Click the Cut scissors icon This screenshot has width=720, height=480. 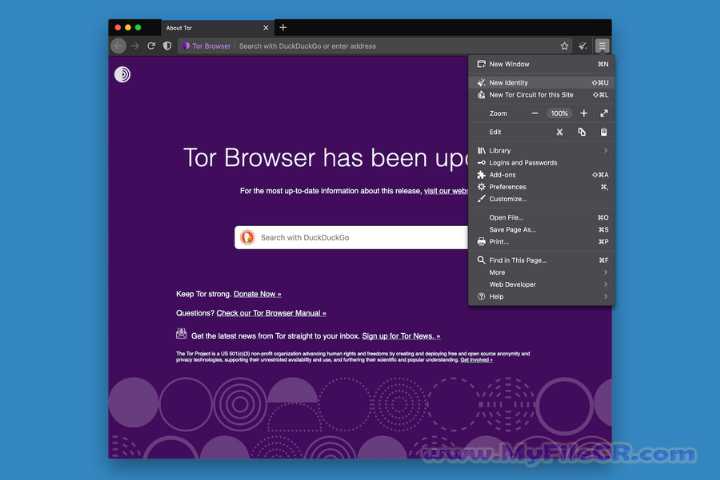(x=559, y=132)
